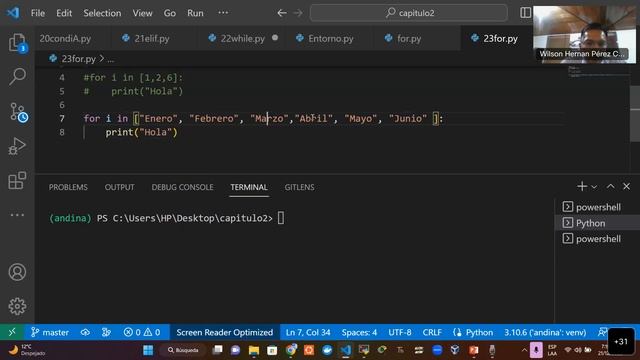Screen dimensions: 640x360
Task: Open the capitulo2 command center search box
Action: [409, 13]
